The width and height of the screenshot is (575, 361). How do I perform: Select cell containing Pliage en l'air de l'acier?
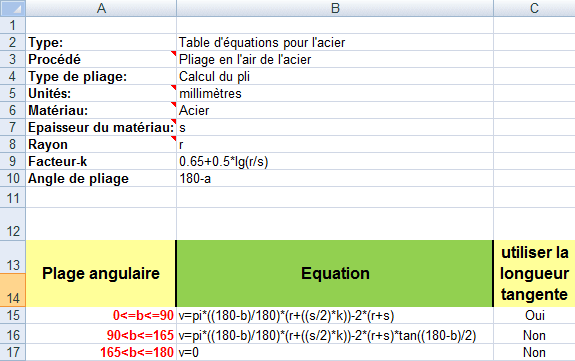coord(335,59)
